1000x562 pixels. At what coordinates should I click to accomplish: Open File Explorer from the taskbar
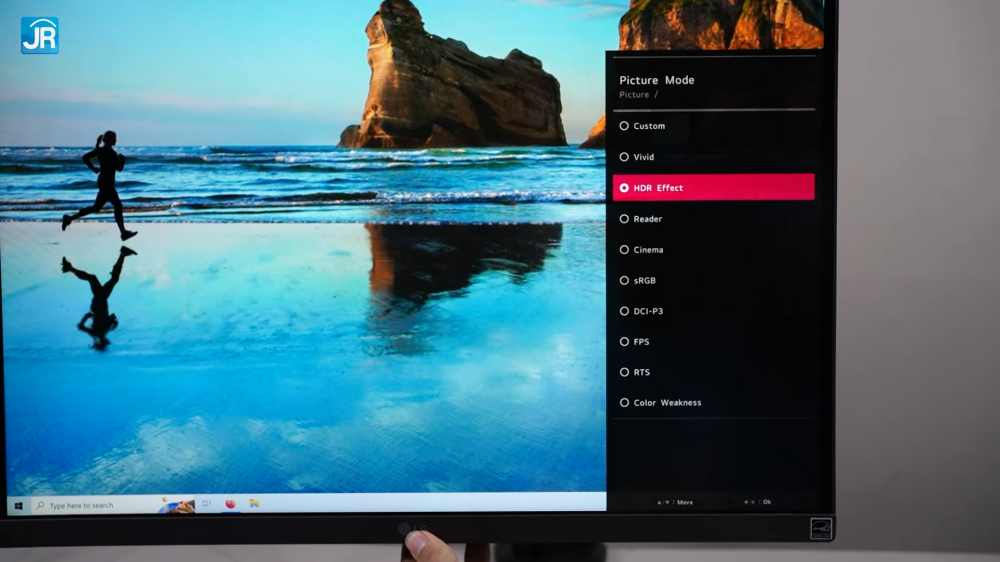(254, 503)
